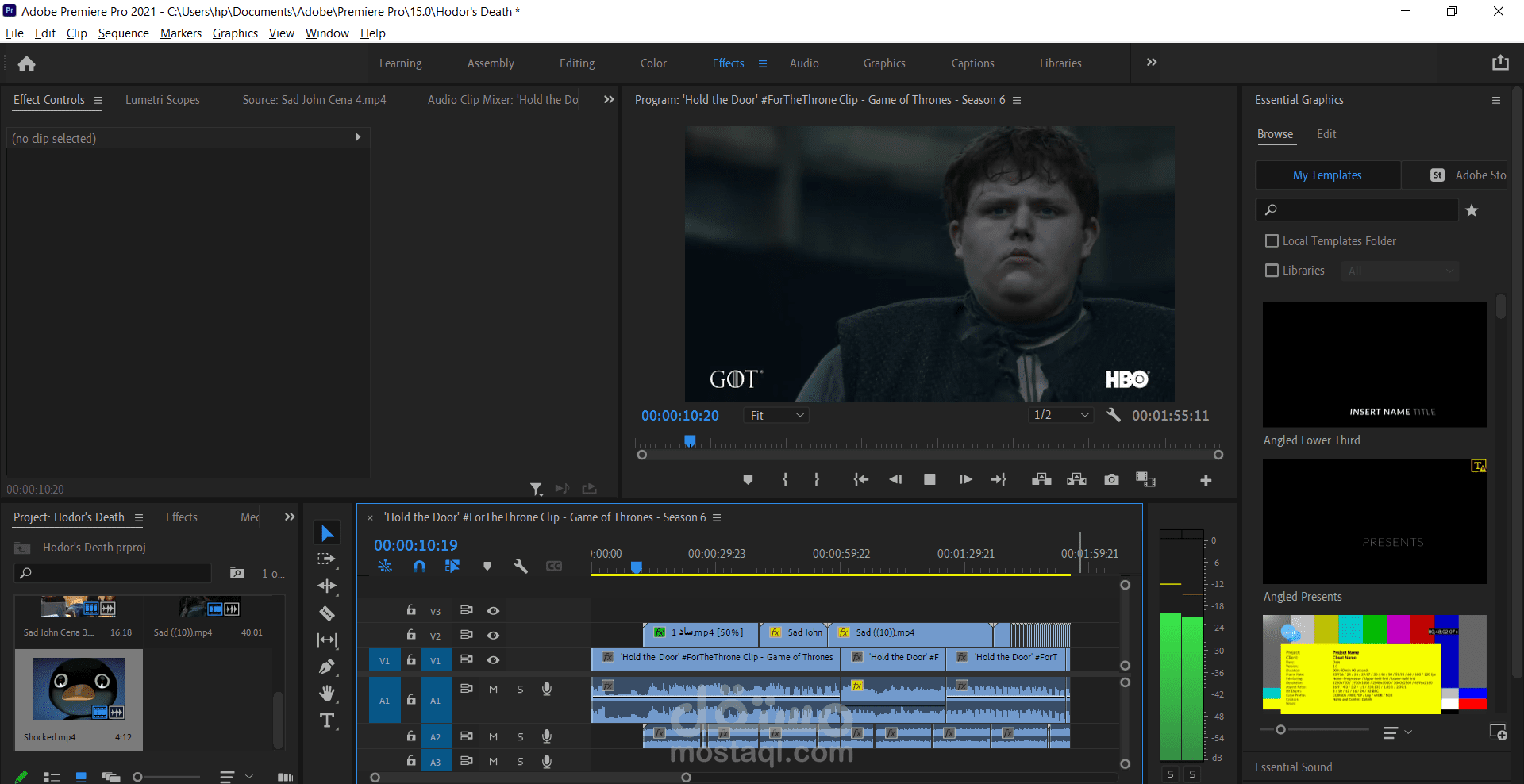
Task: Open the Fit zoom level dropdown
Action: [776, 415]
